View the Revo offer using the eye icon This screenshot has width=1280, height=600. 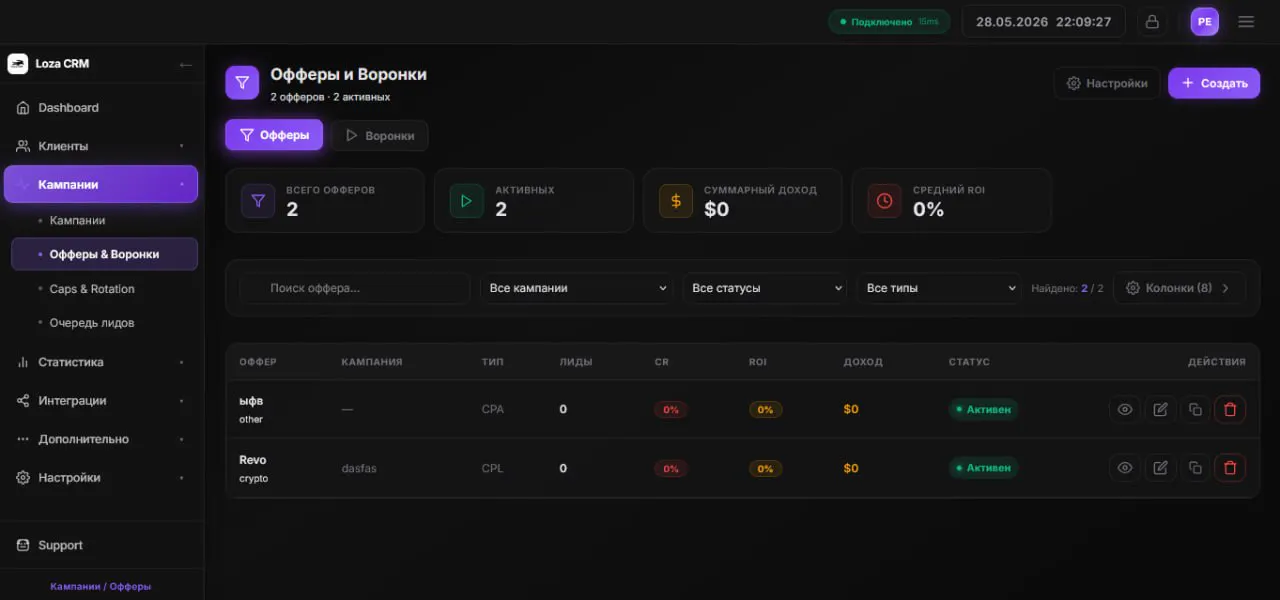[x=1125, y=467]
